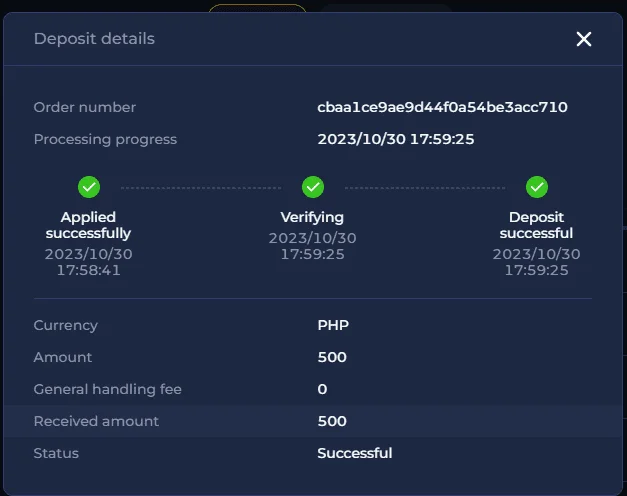This screenshot has width=627, height=496.
Task: Click the Verifying step label
Action: [312, 218]
